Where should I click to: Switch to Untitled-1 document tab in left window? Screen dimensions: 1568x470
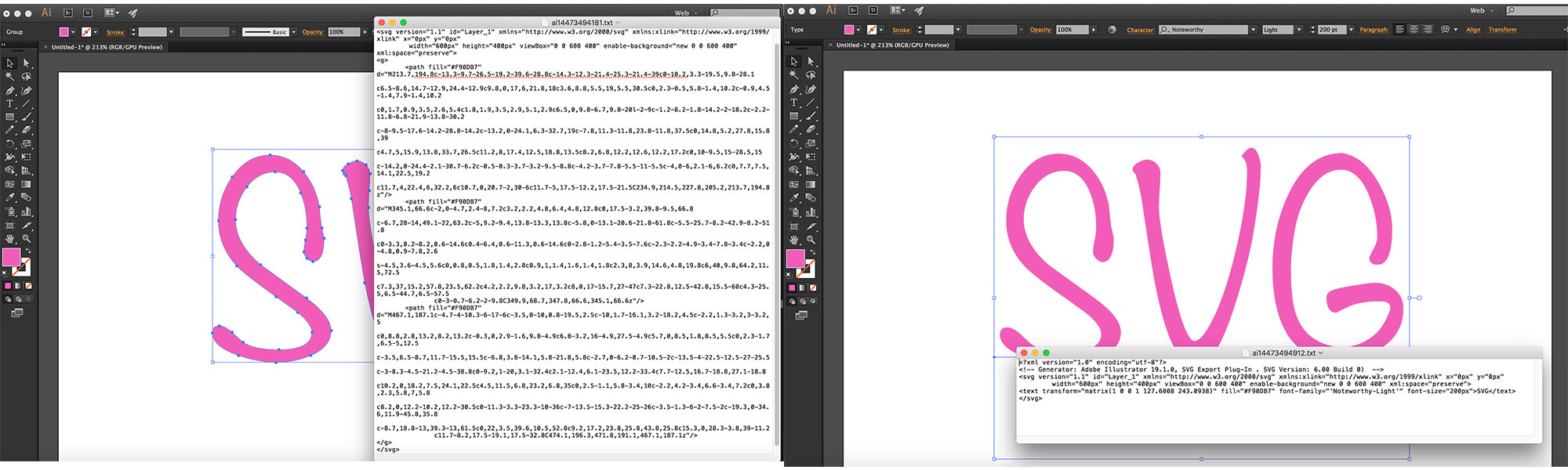[x=107, y=47]
